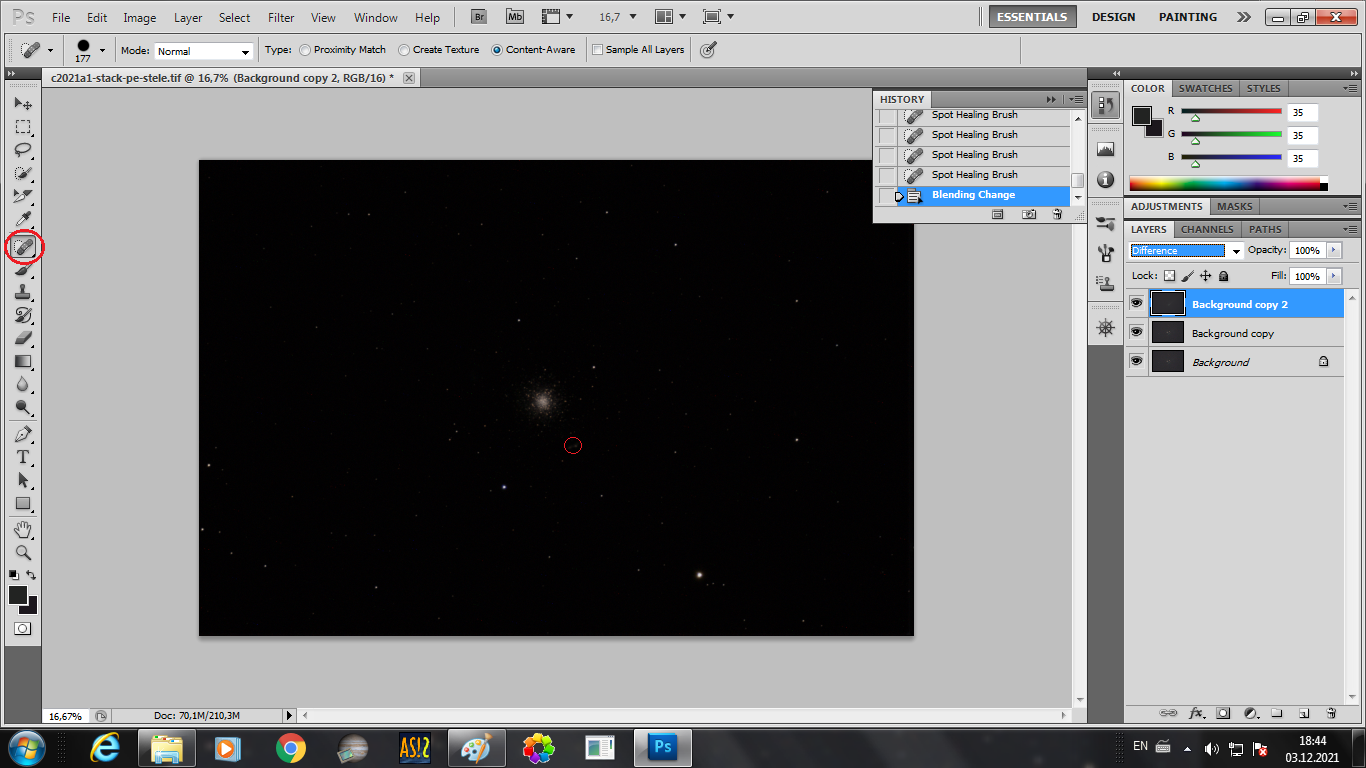Open the Opacity slider popup arrow
The height and width of the screenshot is (768, 1366).
pos(1333,250)
